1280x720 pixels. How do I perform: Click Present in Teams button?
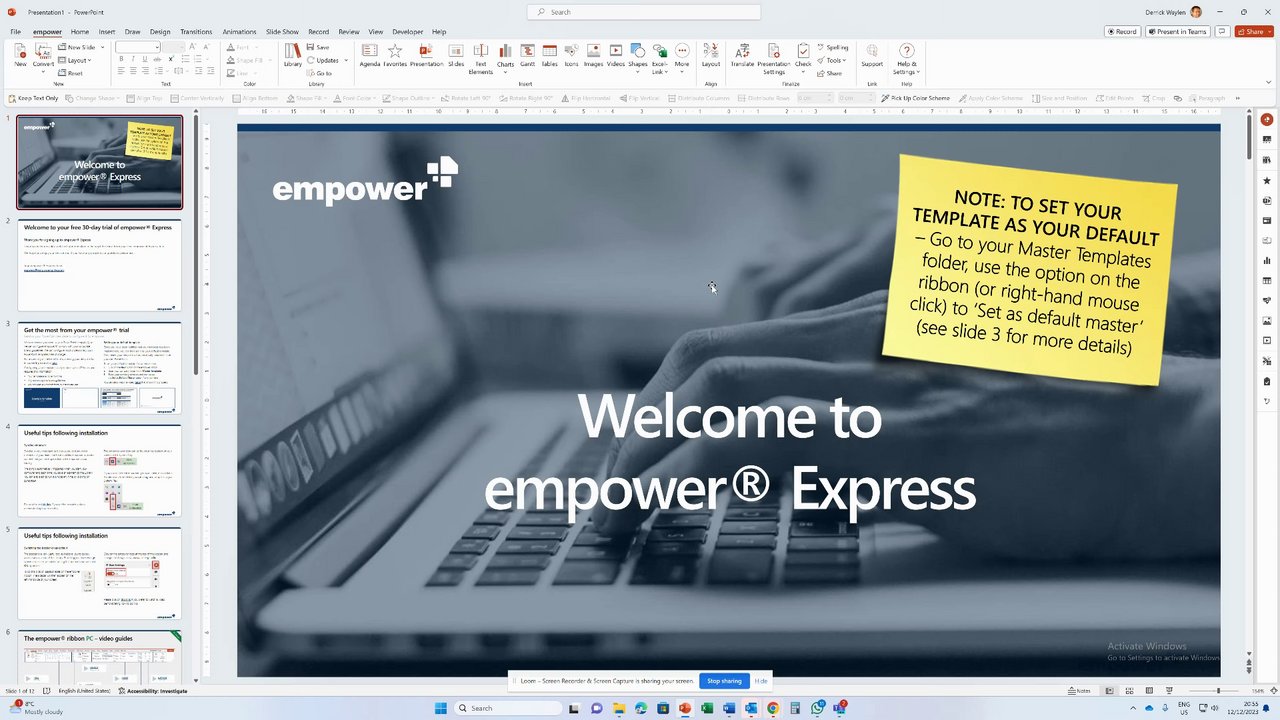coord(1177,32)
